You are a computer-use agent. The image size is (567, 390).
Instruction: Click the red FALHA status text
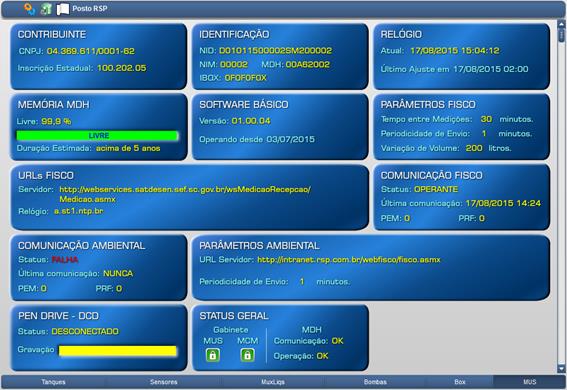(x=65, y=260)
